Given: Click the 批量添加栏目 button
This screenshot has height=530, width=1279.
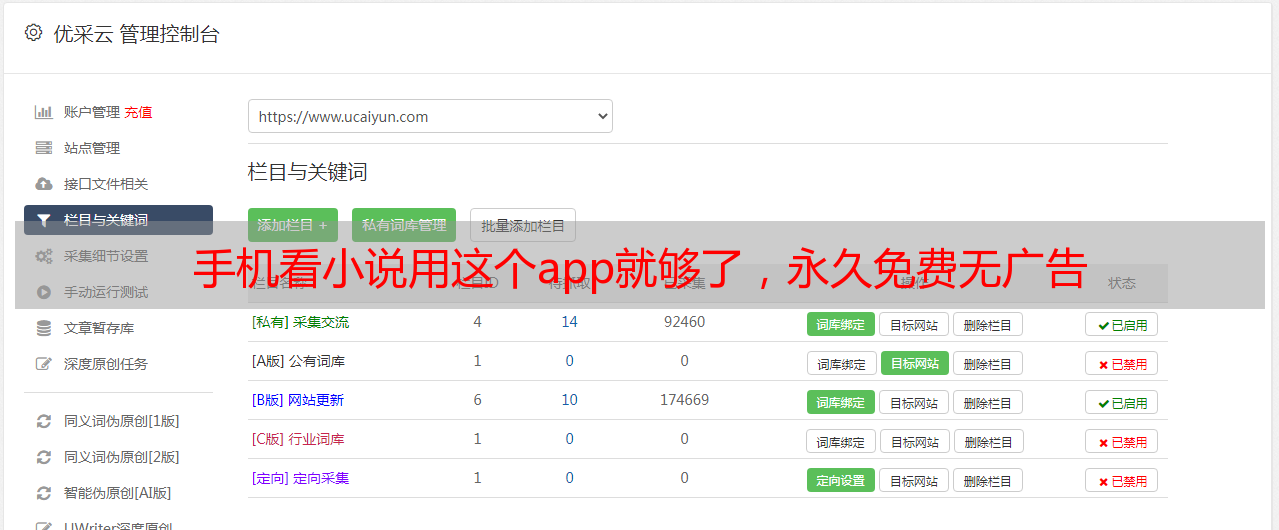Looking at the screenshot, I should point(523,225).
